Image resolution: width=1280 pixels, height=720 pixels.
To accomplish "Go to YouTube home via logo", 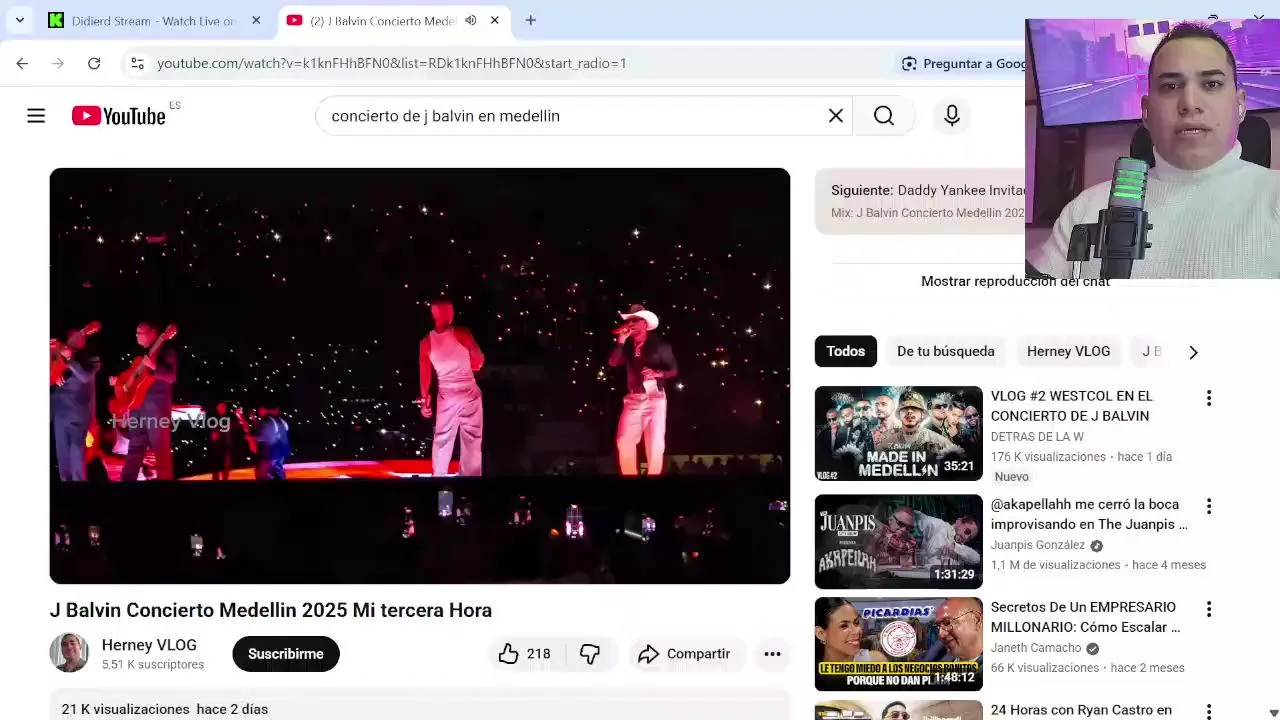I will tap(119, 116).
